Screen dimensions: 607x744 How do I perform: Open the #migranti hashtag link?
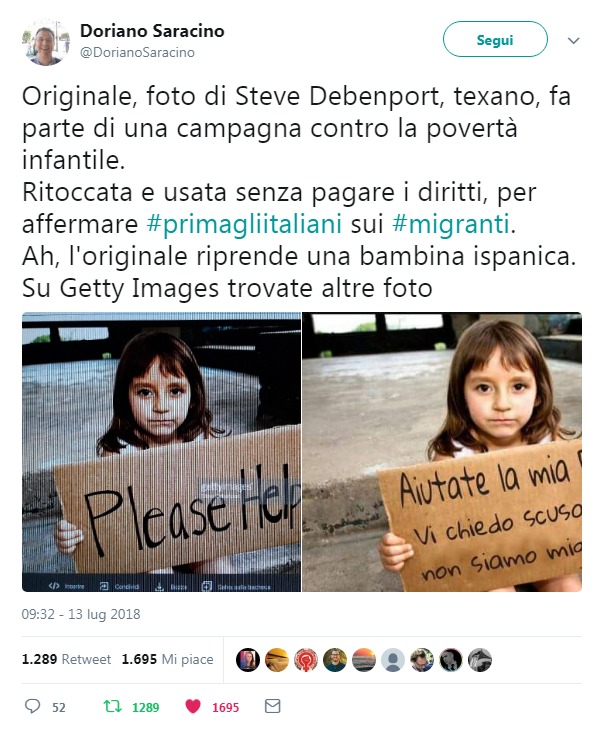pos(451,223)
